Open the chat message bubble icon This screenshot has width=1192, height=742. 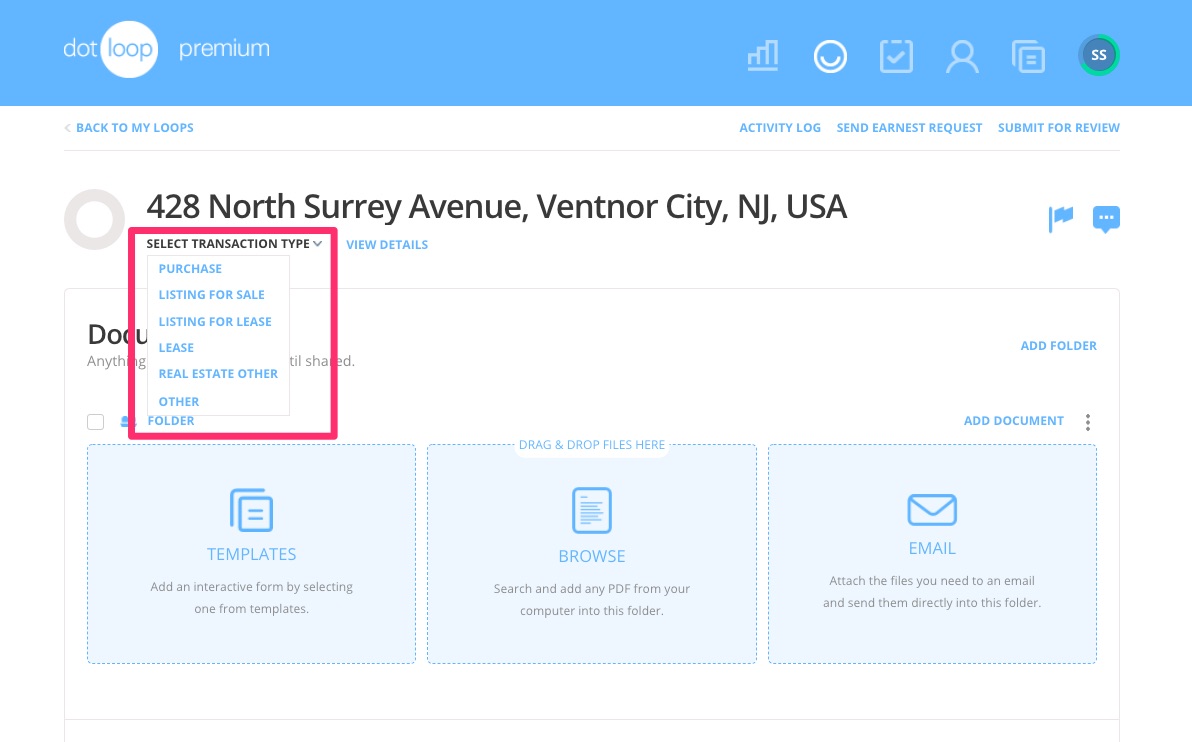coord(1106,218)
